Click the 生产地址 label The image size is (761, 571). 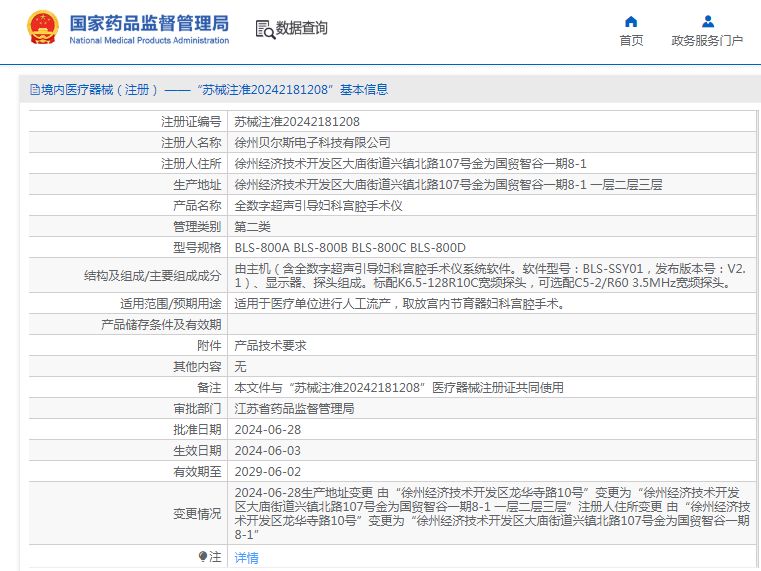197,185
